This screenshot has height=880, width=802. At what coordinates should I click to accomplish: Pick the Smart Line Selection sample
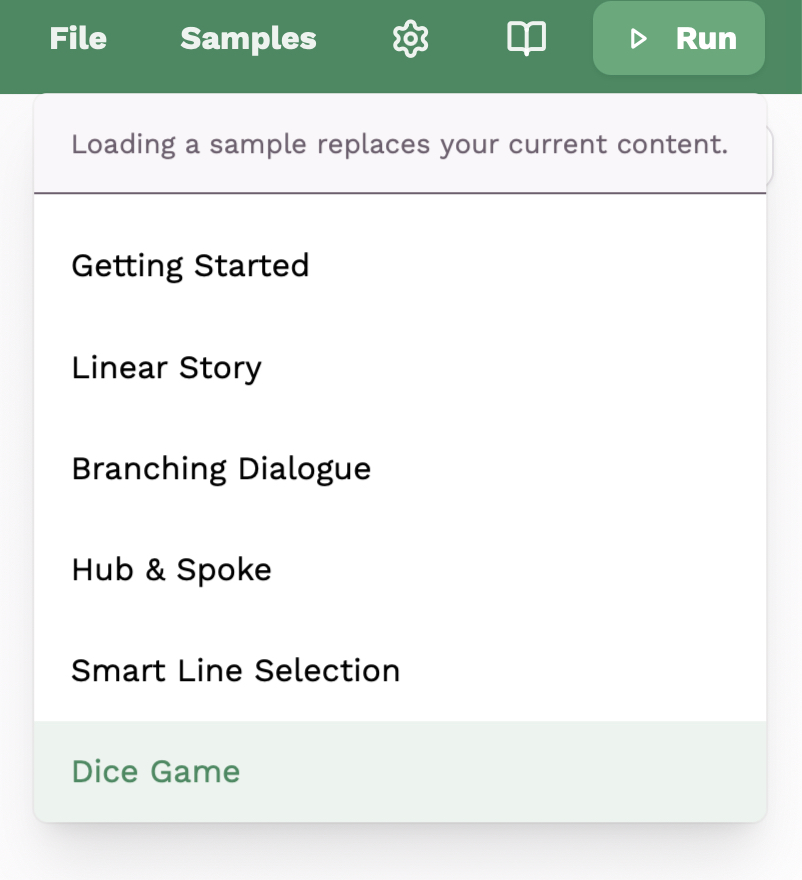coord(235,671)
